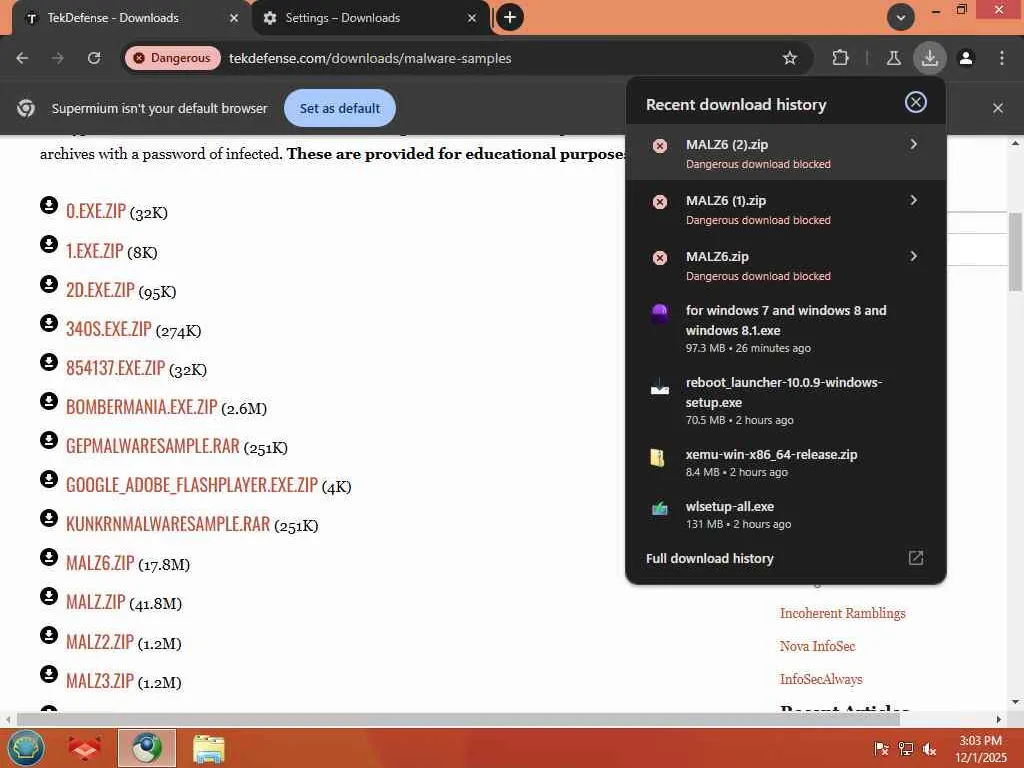
Task: Open the extensions puzzle icon
Action: click(840, 58)
